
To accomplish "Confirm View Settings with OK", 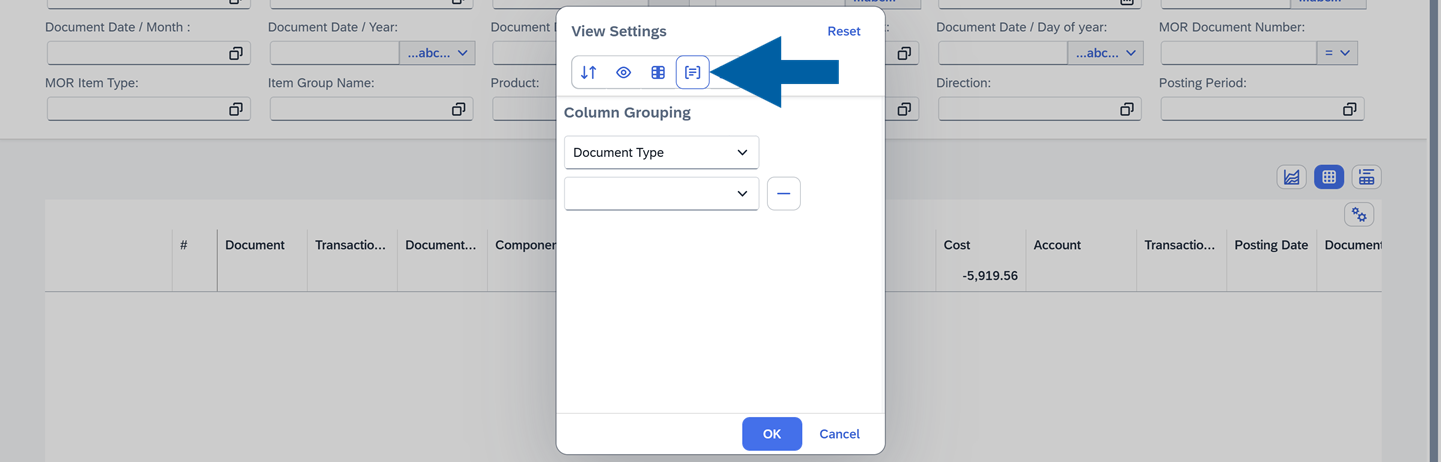I will tap(771, 434).
